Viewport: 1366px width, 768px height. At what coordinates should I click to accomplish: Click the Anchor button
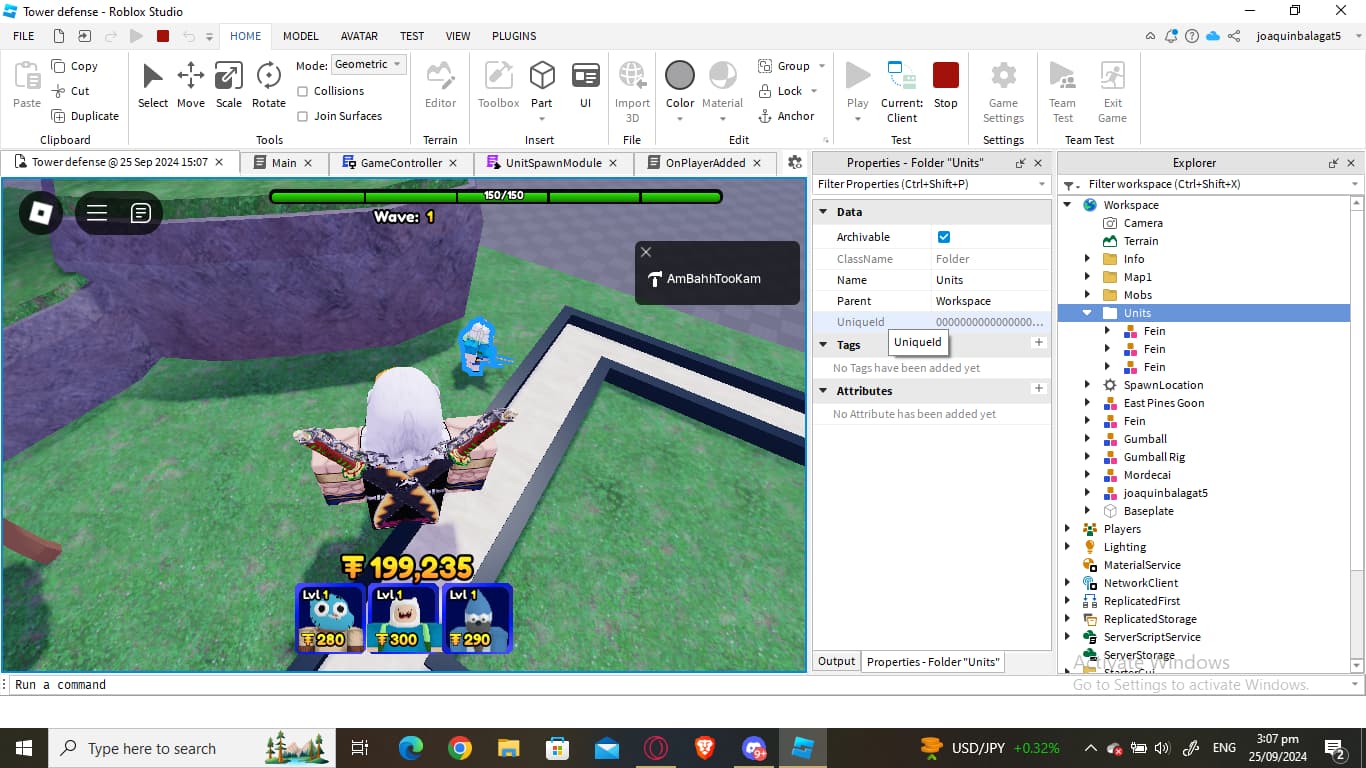[x=786, y=116]
